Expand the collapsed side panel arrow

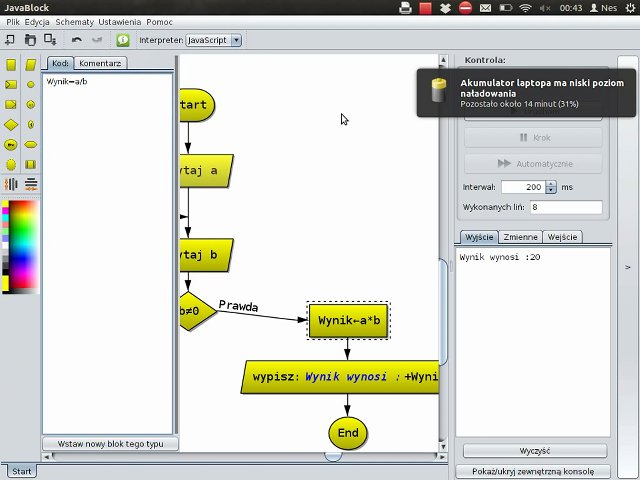click(628, 267)
